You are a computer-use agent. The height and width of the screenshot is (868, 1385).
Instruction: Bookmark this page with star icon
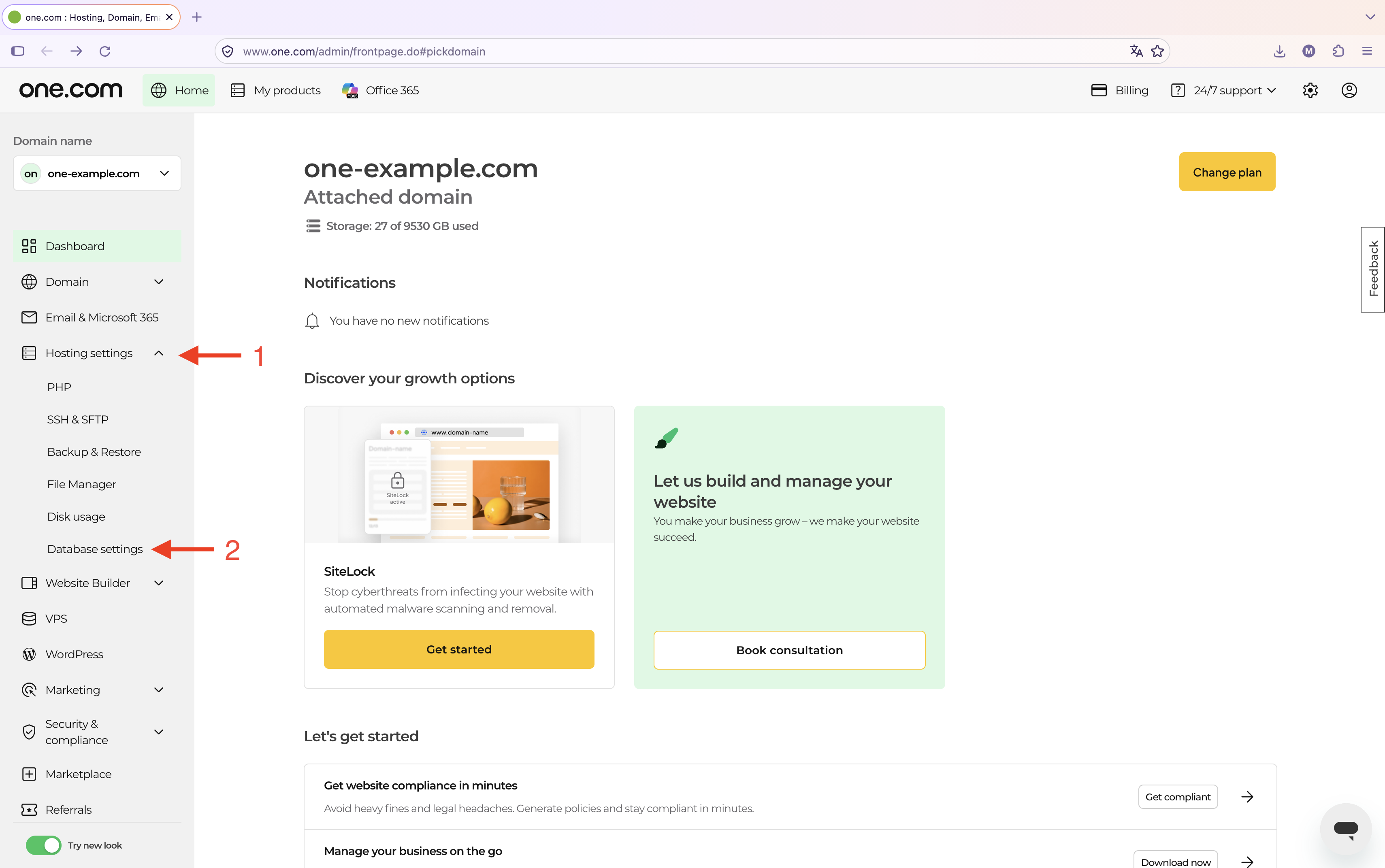point(1158,51)
